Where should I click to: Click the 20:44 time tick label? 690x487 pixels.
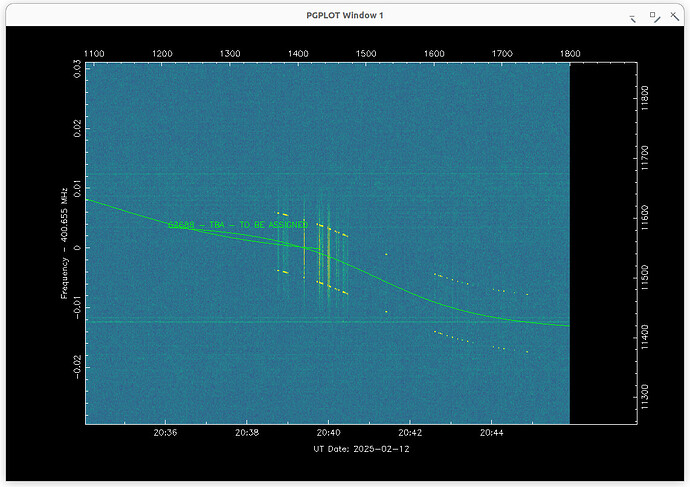click(x=491, y=433)
